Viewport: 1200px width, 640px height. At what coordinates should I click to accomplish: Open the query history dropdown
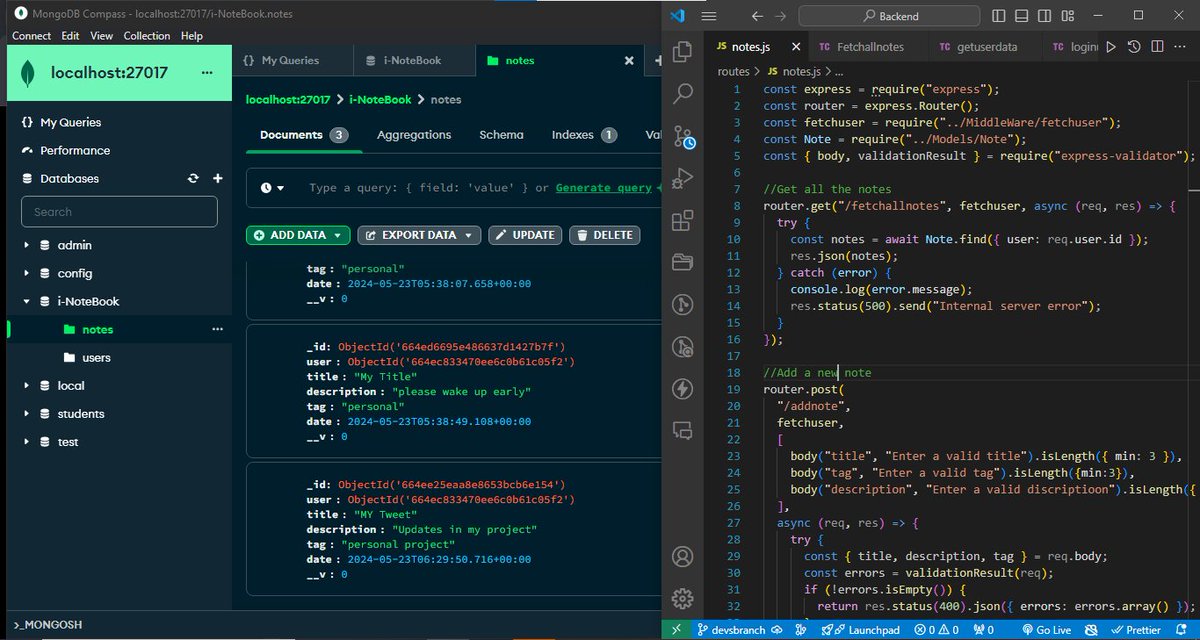click(273, 188)
